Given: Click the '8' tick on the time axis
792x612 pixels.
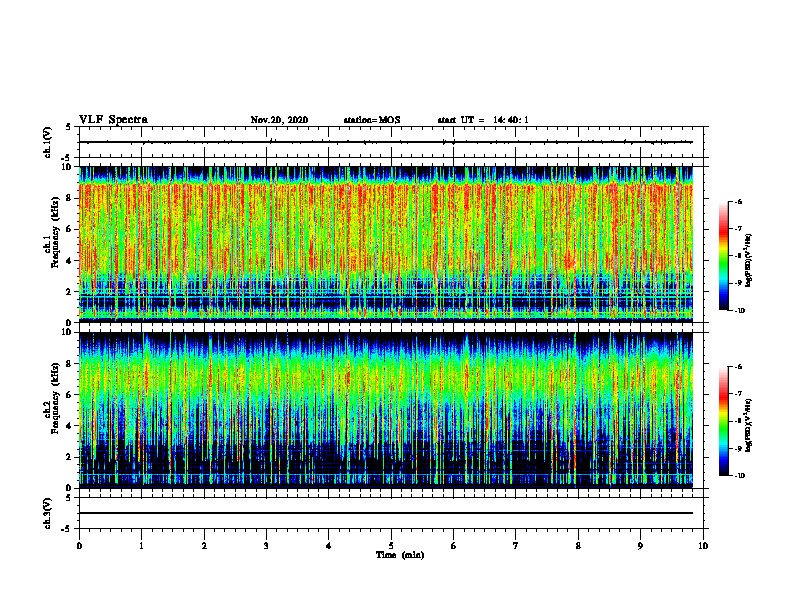Looking at the screenshot, I should pos(578,546).
